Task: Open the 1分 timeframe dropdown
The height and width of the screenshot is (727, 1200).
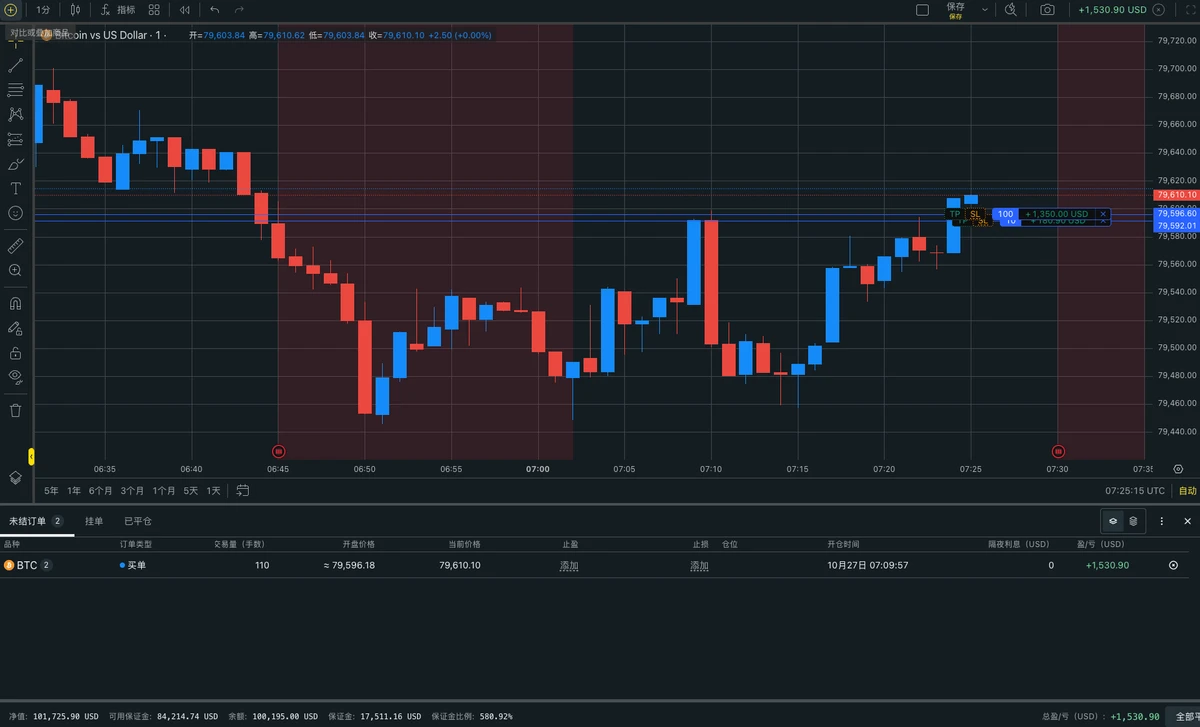Action: (44, 9)
